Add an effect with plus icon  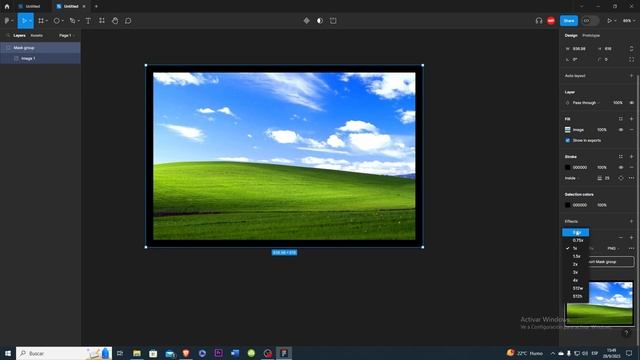(x=631, y=221)
